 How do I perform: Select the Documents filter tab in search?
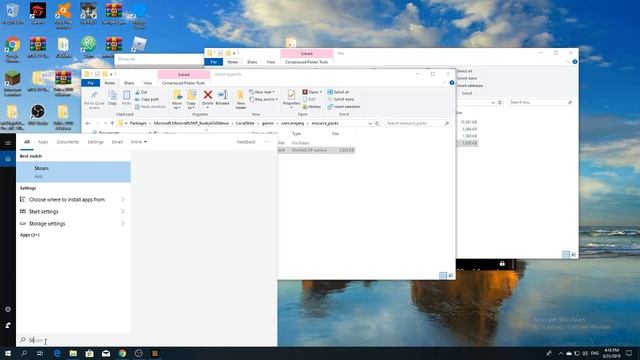click(x=68, y=142)
